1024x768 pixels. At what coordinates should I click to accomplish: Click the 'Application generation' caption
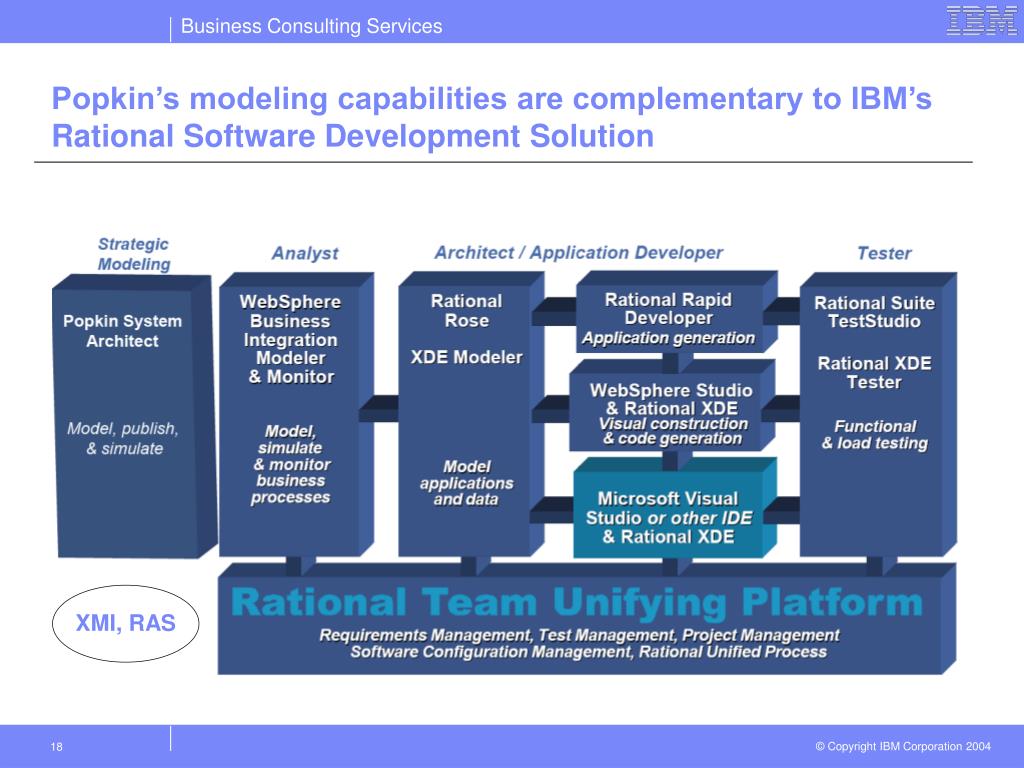668,338
